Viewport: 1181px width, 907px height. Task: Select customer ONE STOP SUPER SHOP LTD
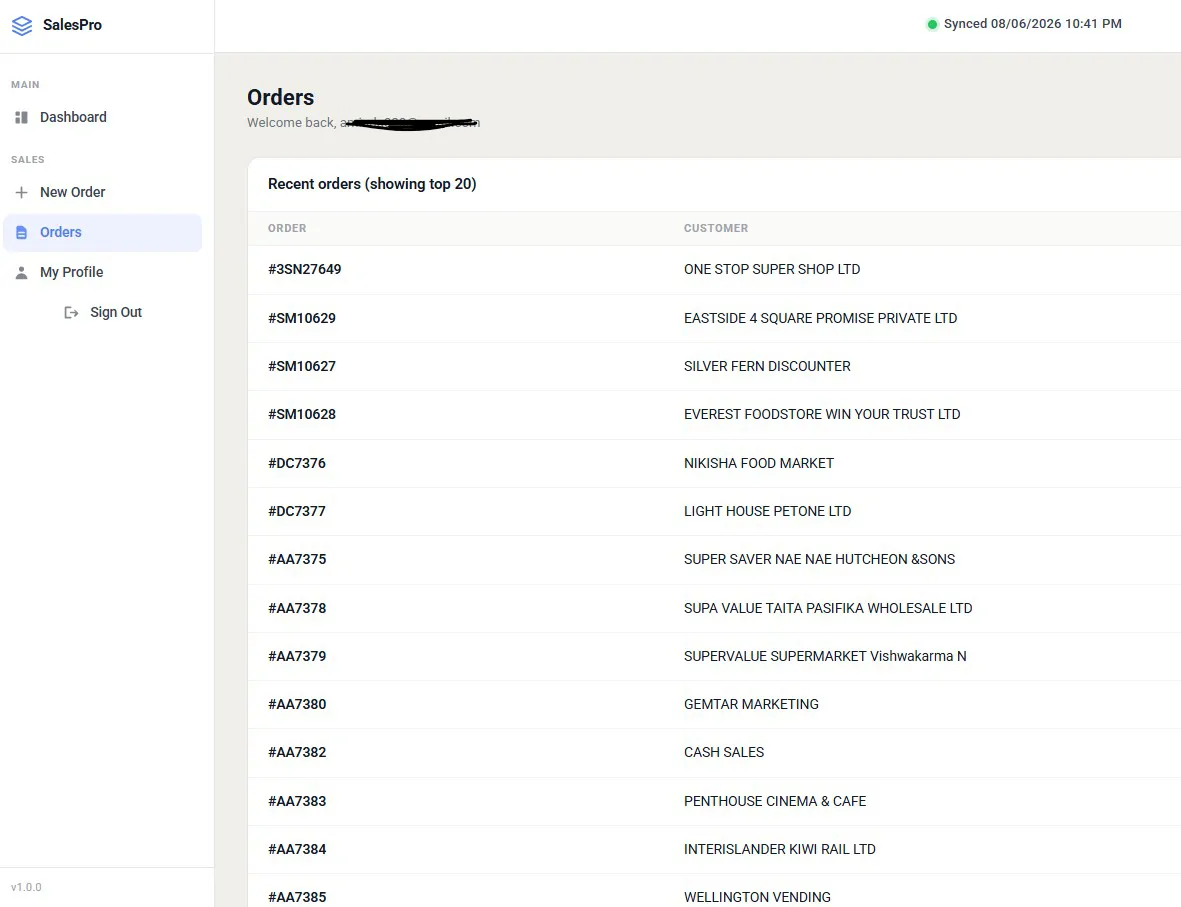[772, 270]
